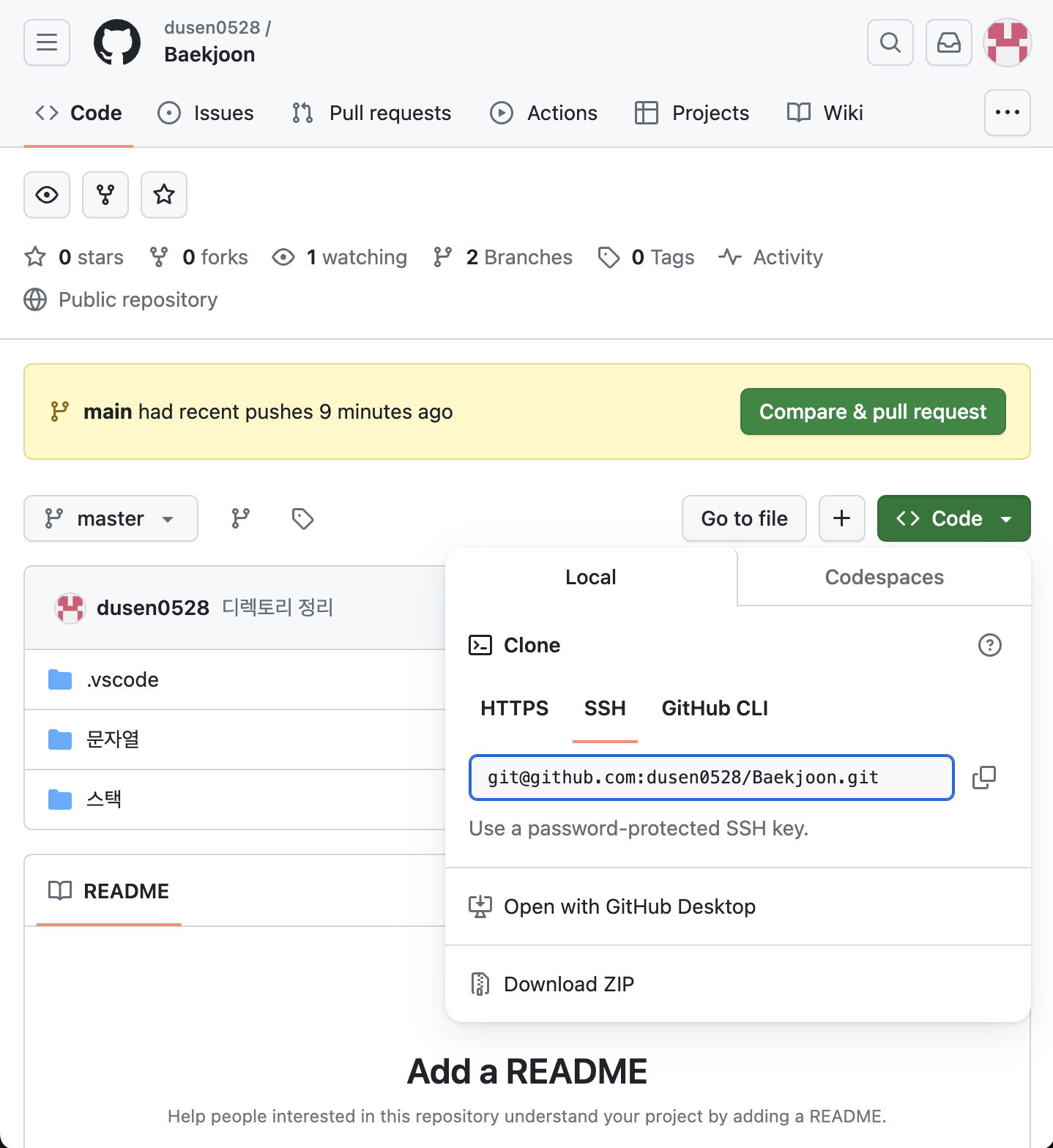Open the .vscode folder
This screenshot has height=1148, width=1053.
point(122,679)
